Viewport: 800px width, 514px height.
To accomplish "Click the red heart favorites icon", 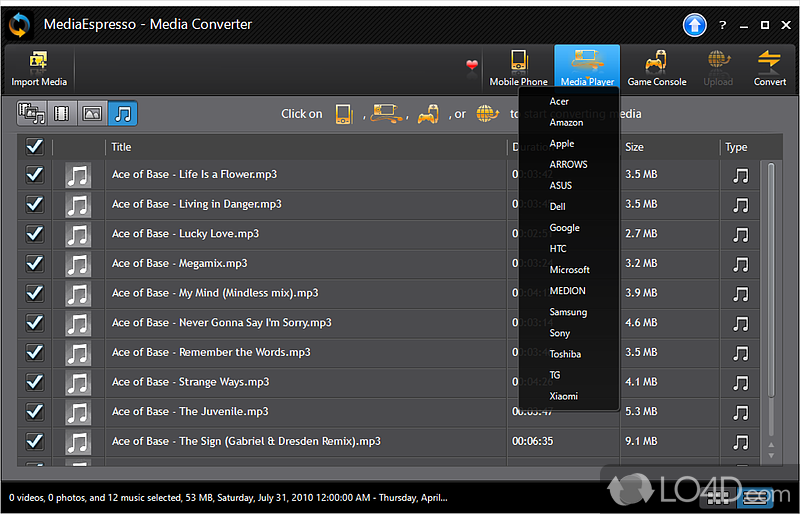I will click(472, 65).
